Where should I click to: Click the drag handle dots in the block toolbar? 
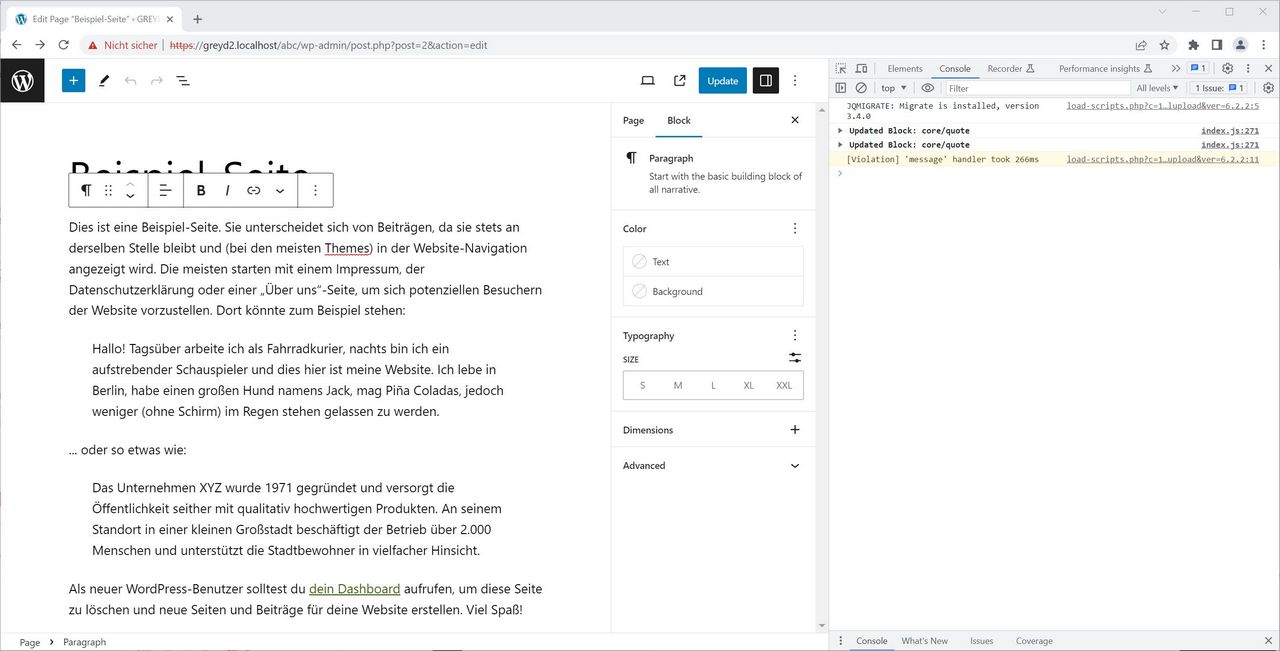pyautogui.click(x=108, y=190)
